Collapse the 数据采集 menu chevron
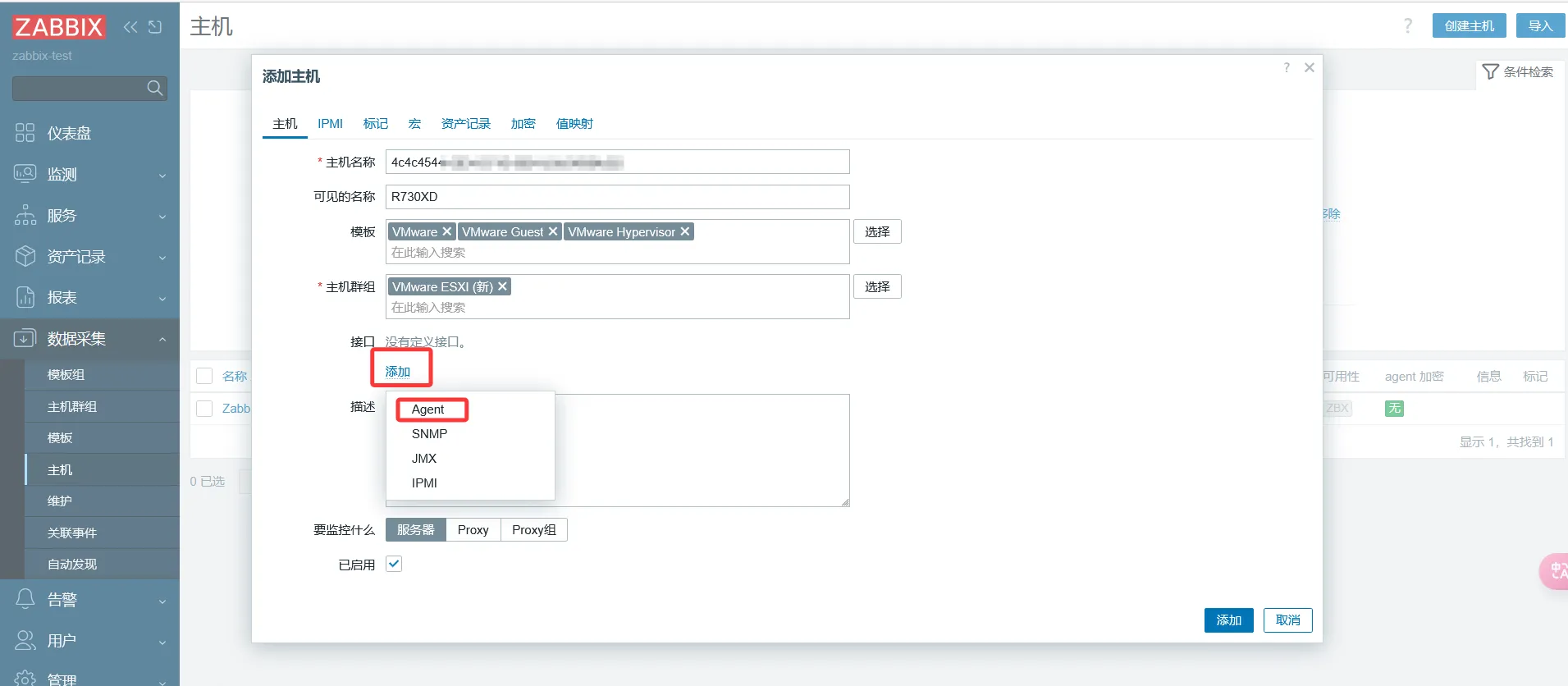The width and height of the screenshot is (1568, 686). pos(162,339)
